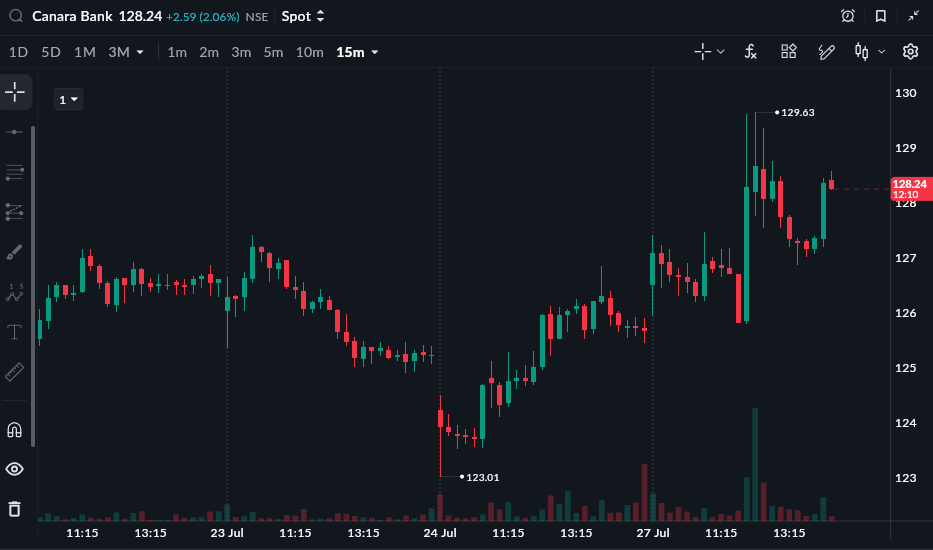Open the indicators fx menu
Image resolution: width=933 pixels, height=550 pixels.
[x=751, y=52]
